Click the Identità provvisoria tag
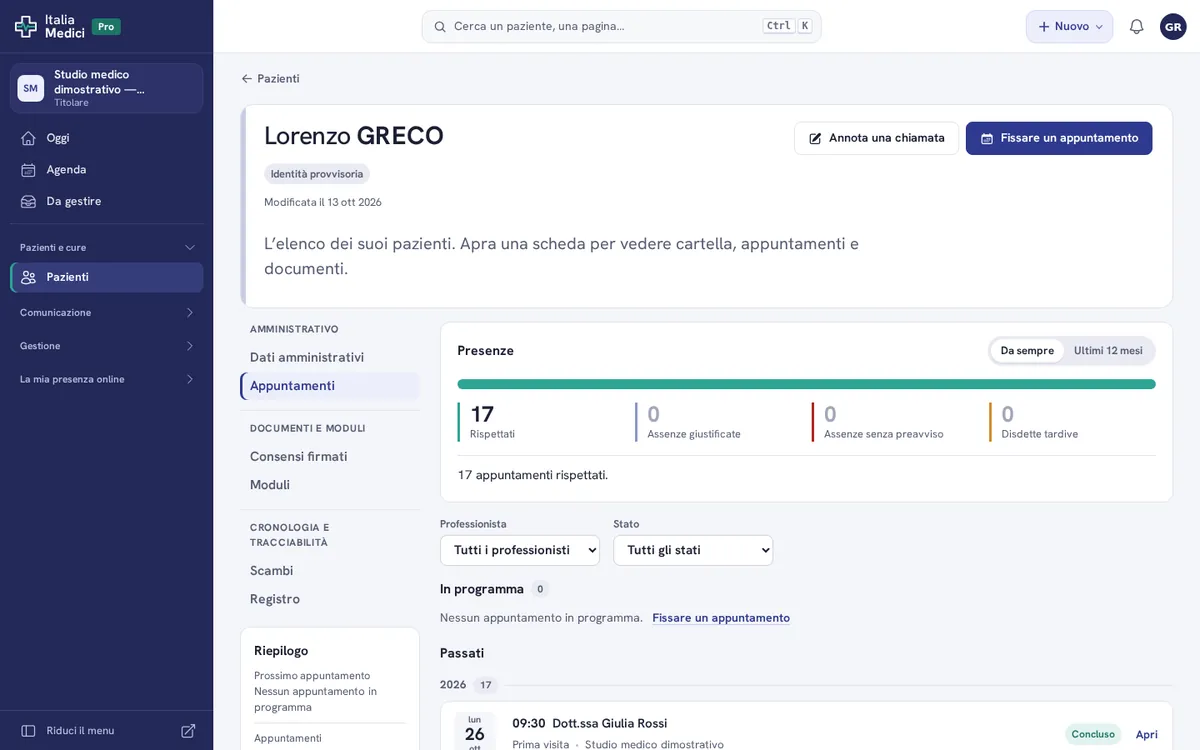This screenshot has height=750, width=1200. point(317,174)
